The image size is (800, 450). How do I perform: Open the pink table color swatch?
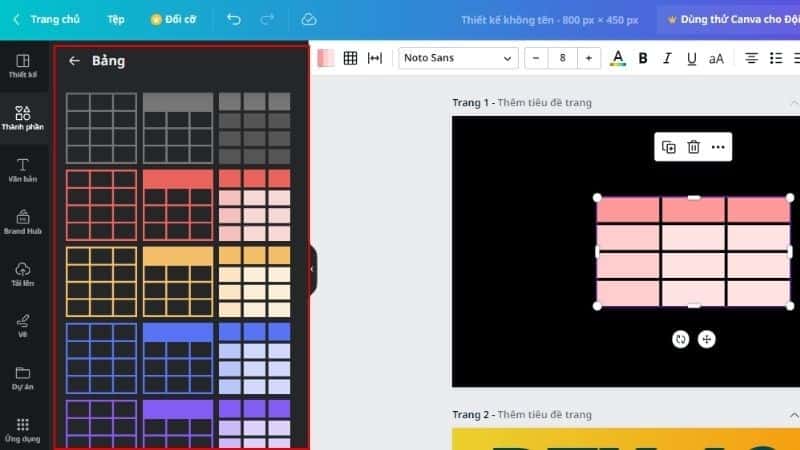[x=326, y=58]
